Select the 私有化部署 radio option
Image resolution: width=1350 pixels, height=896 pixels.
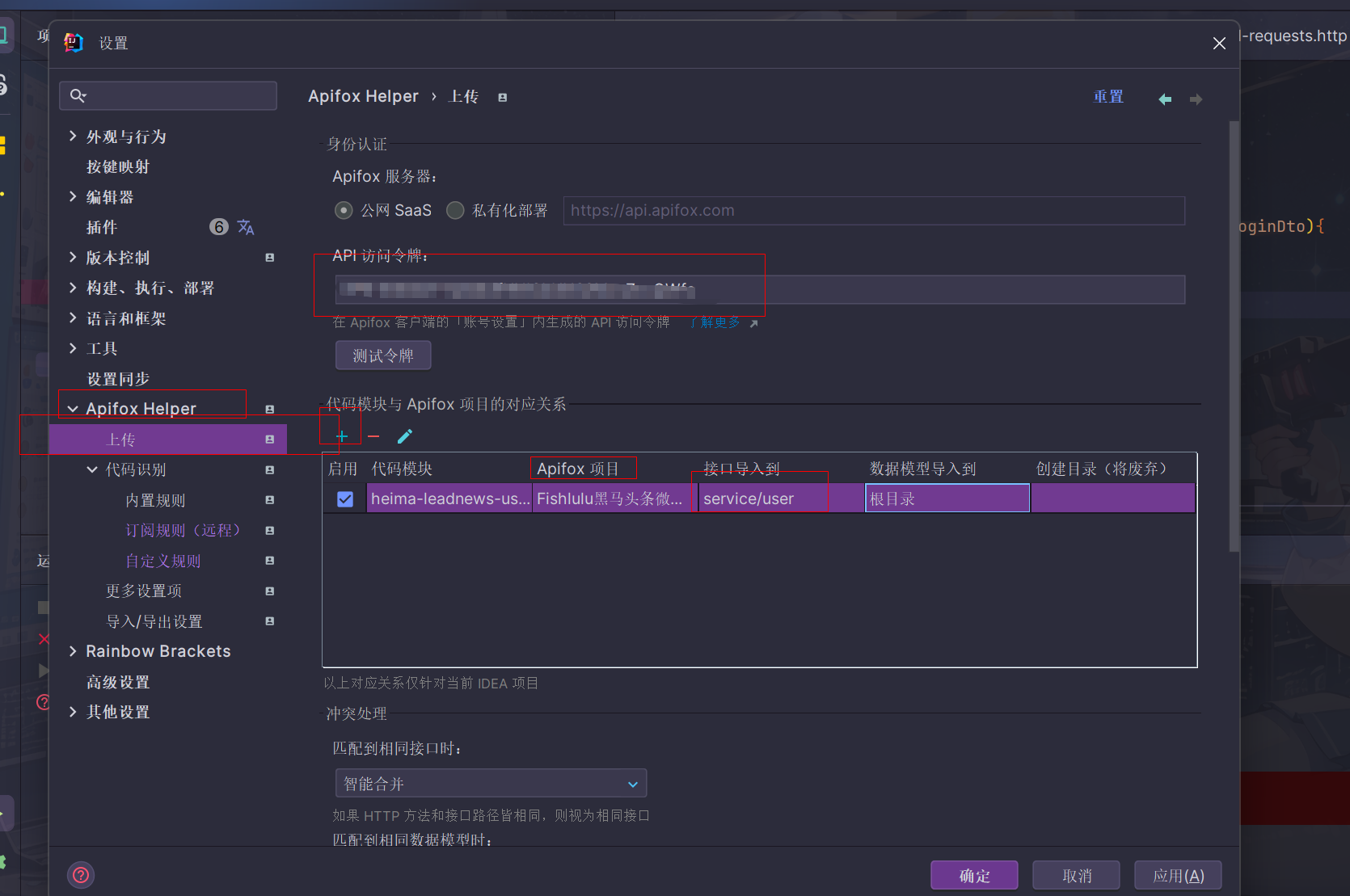pyautogui.click(x=455, y=210)
